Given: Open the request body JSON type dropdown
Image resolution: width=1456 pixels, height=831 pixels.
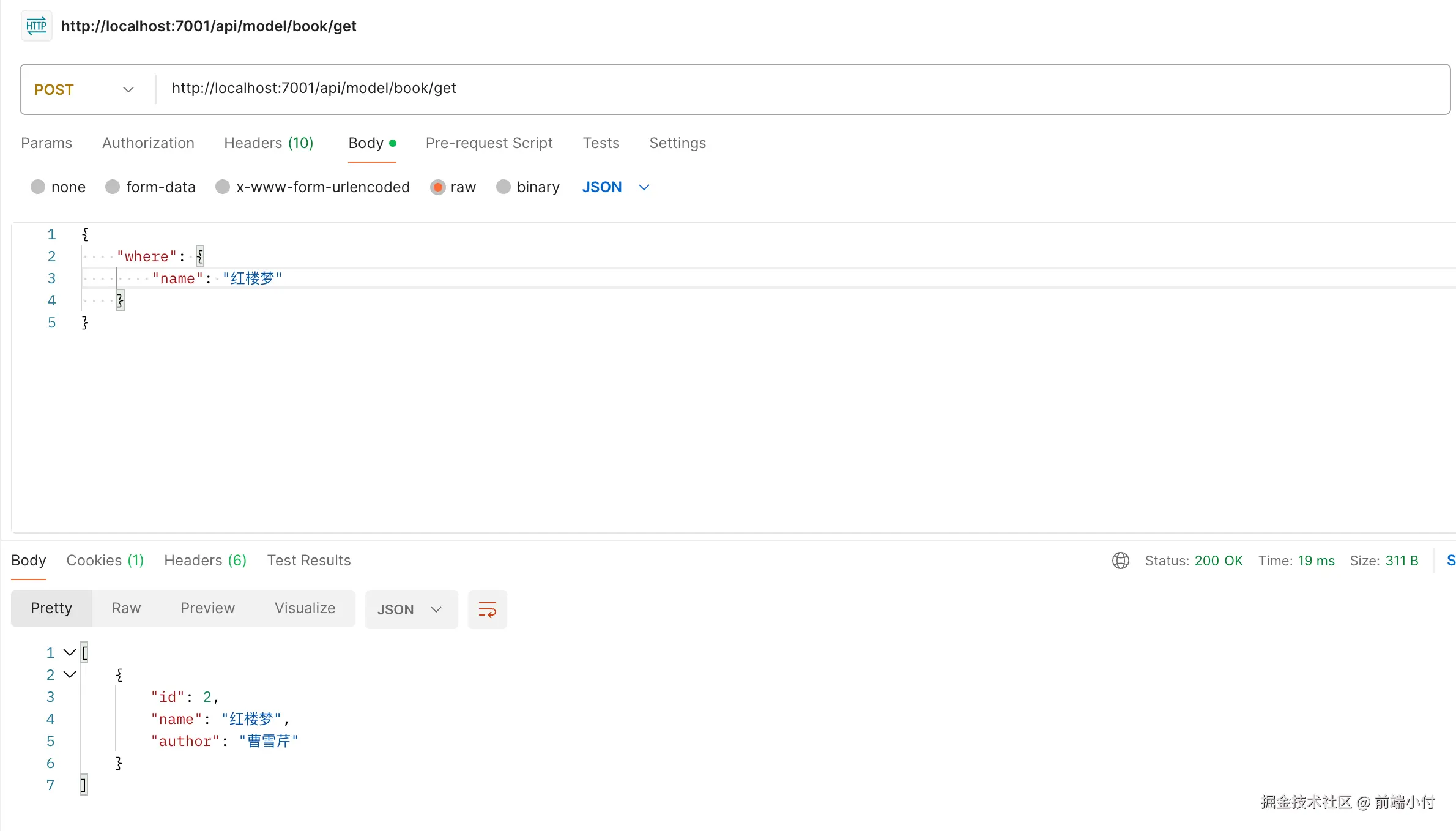Looking at the screenshot, I should point(615,187).
